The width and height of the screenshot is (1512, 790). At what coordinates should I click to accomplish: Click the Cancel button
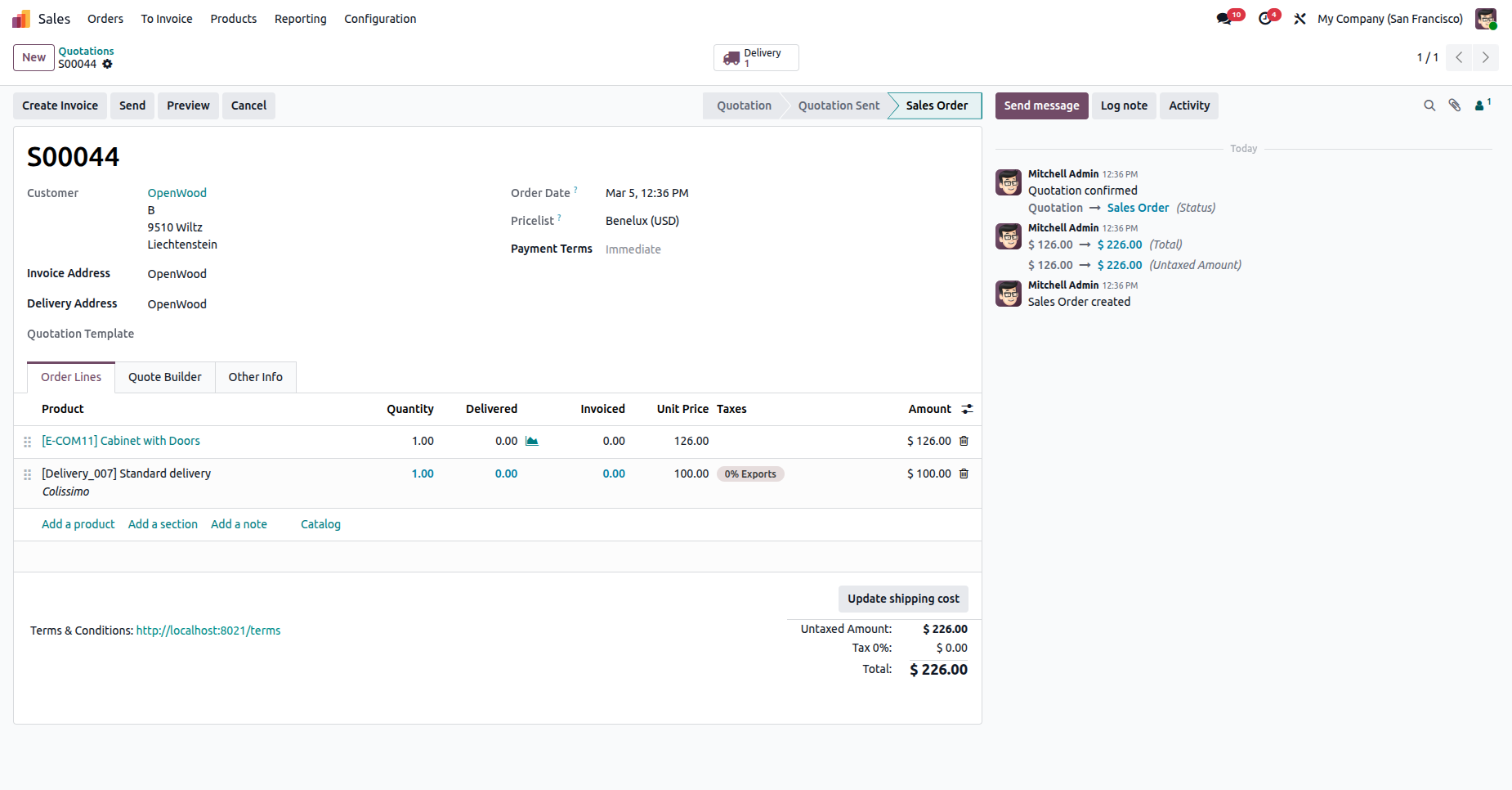[x=249, y=105]
